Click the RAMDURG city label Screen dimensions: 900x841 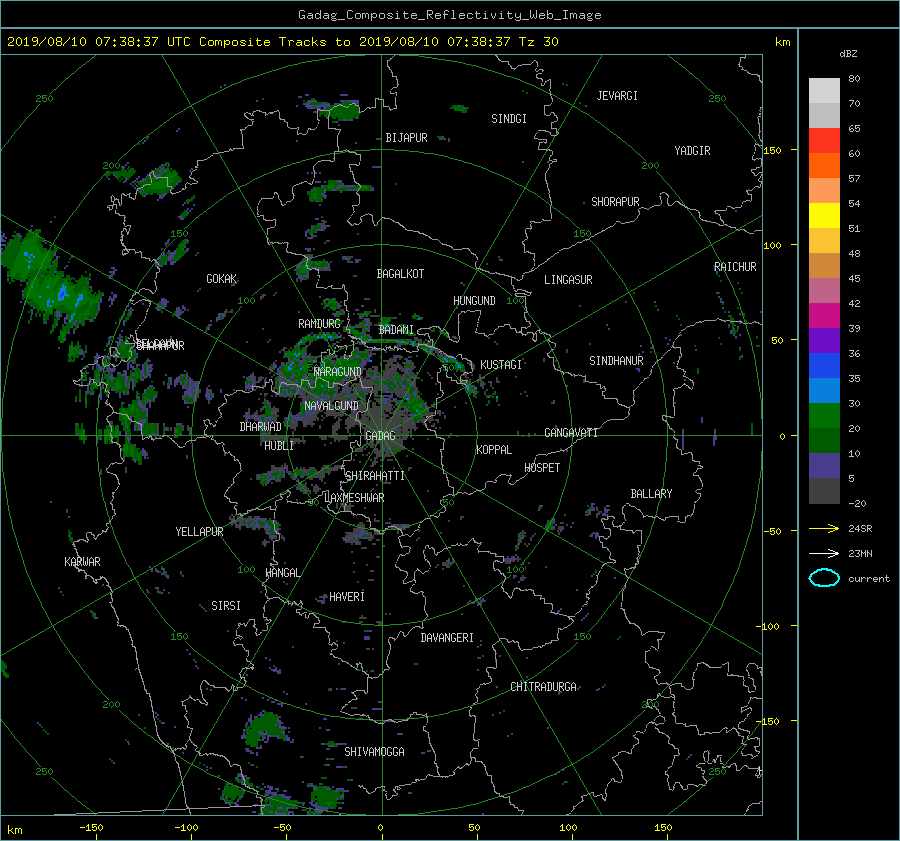(319, 324)
